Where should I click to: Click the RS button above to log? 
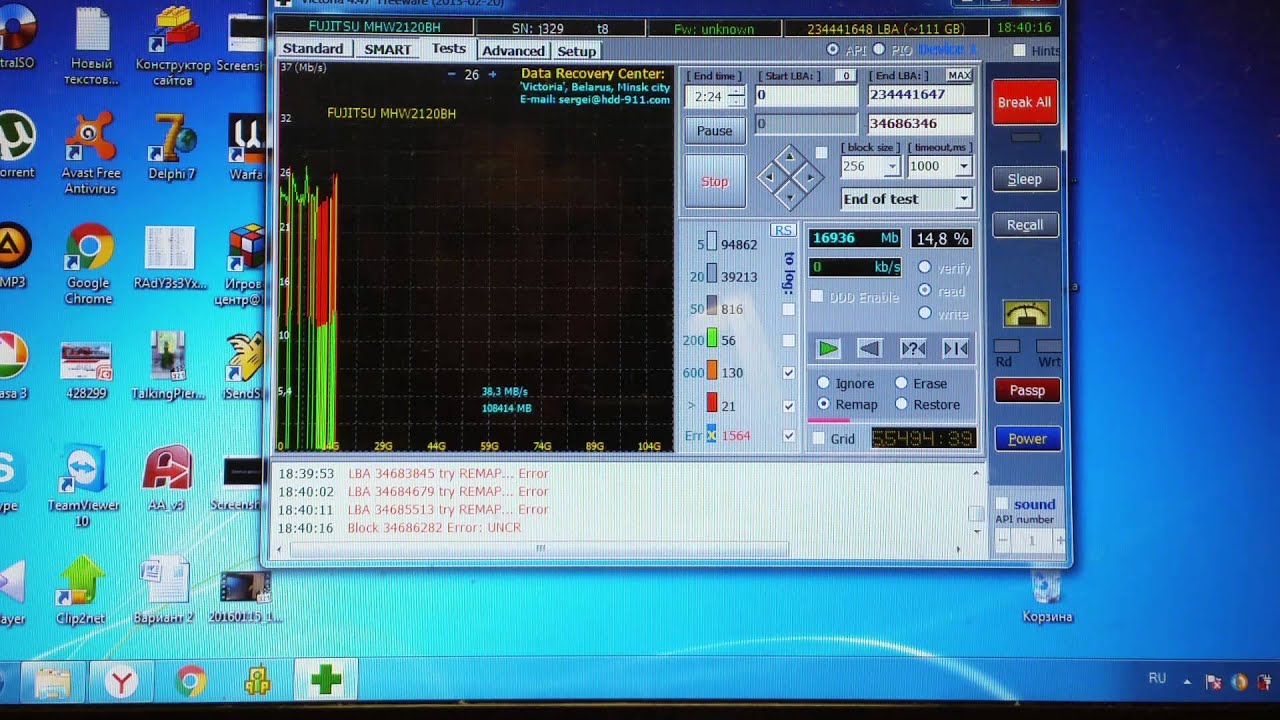tap(783, 230)
